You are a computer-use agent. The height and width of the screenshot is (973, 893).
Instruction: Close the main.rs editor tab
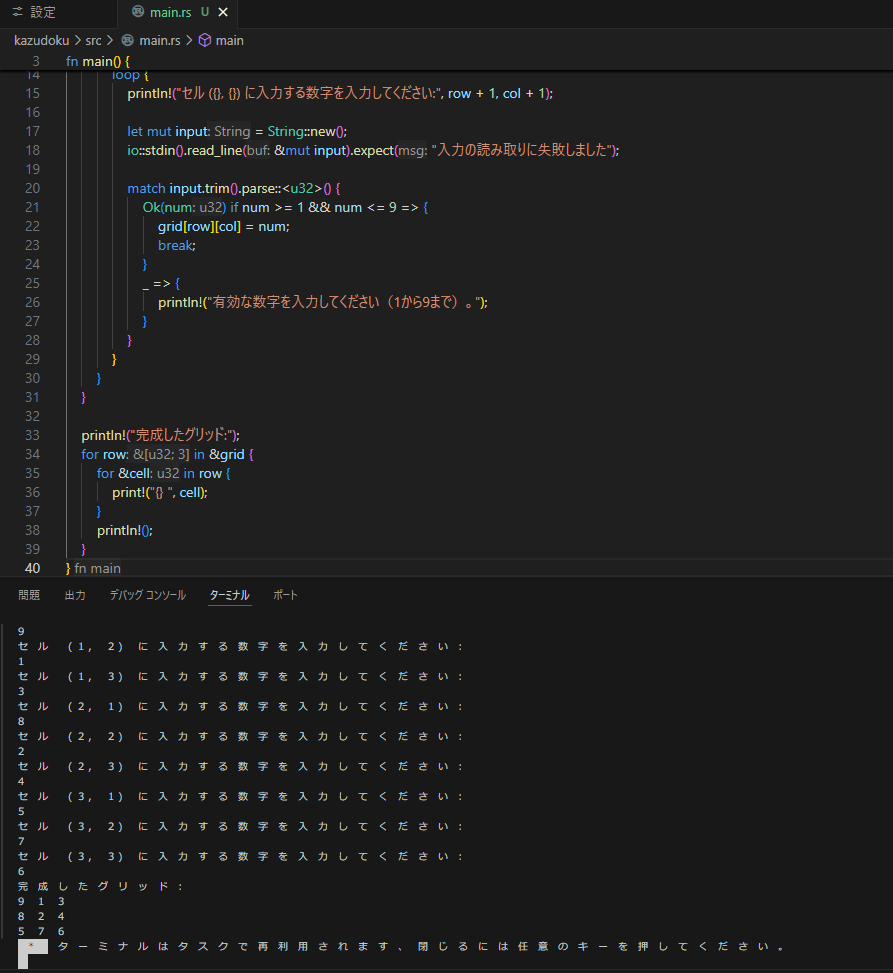pyautogui.click(x=223, y=12)
